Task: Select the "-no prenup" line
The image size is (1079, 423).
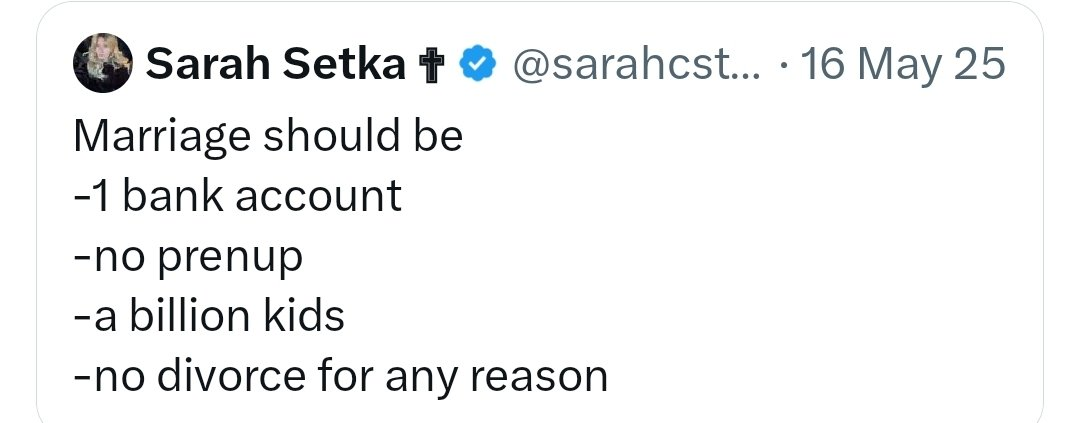Action: click(x=188, y=256)
